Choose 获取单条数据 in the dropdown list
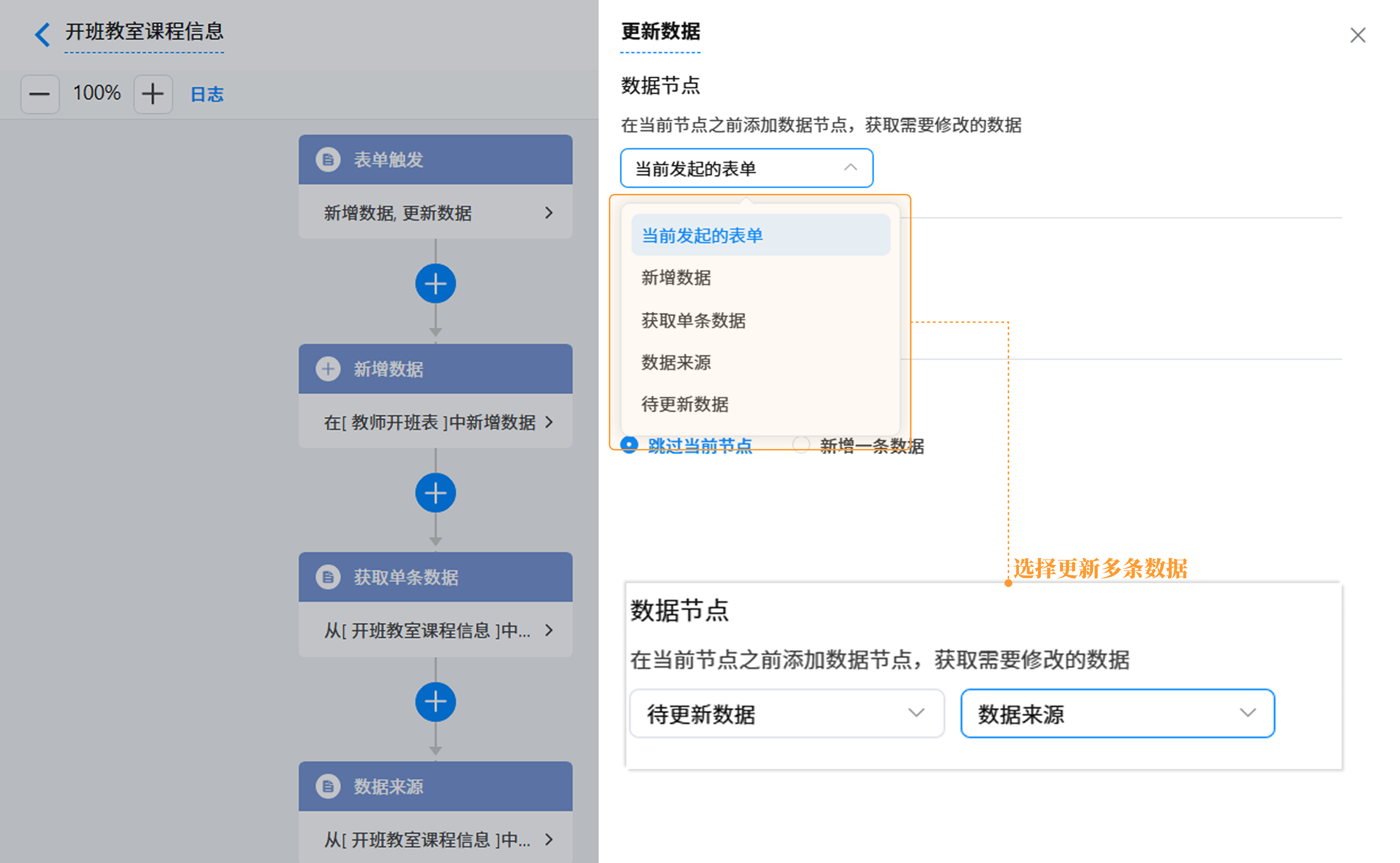The height and width of the screenshot is (863, 1400). point(761,320)
